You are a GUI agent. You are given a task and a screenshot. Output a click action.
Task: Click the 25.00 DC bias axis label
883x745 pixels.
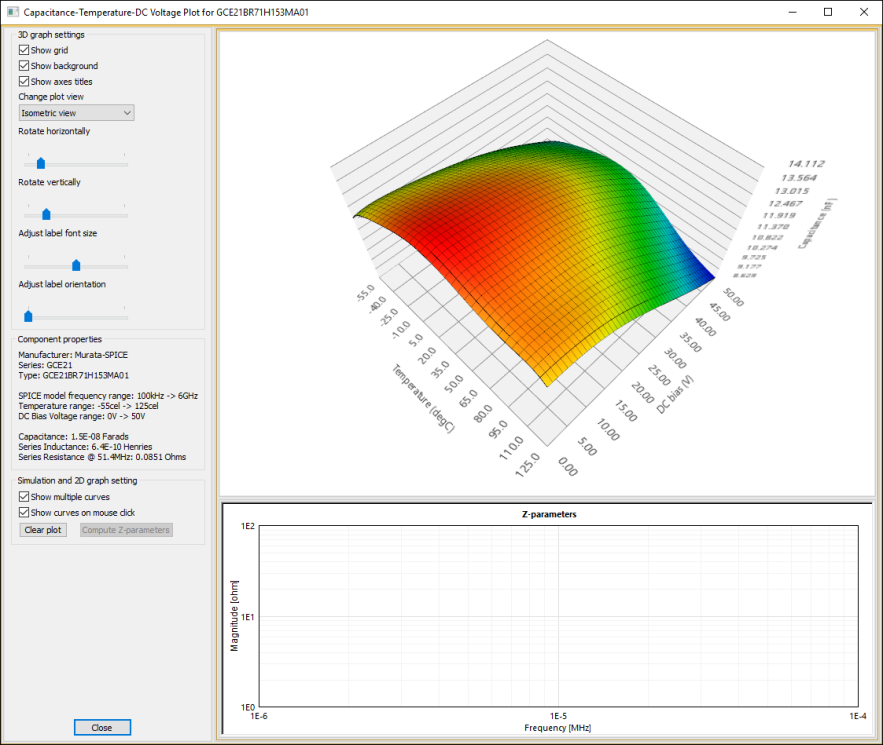coord(659,374)
